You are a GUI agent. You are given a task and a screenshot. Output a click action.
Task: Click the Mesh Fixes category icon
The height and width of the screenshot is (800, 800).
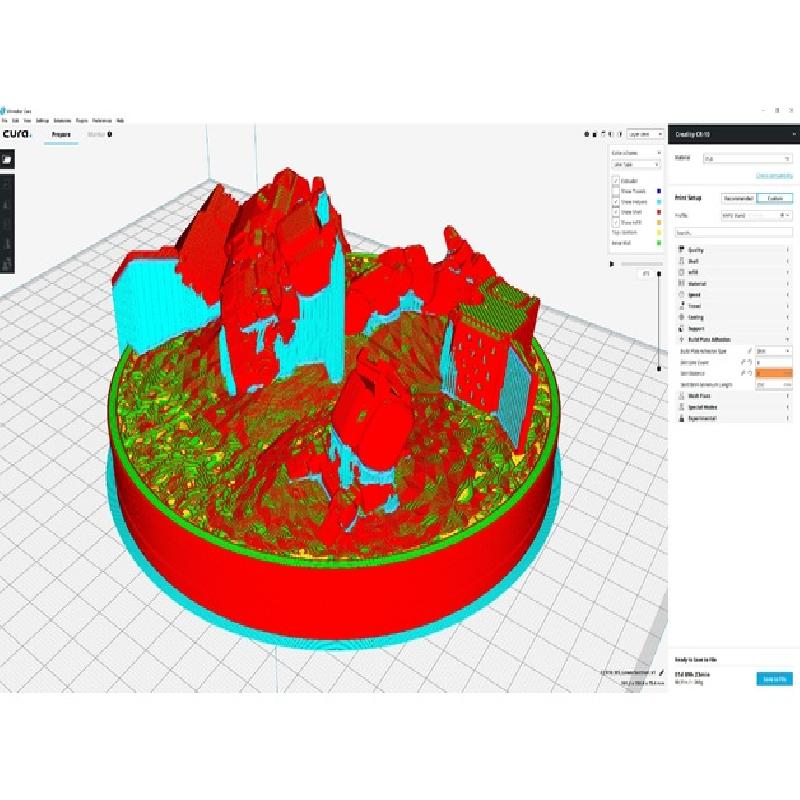681,396
